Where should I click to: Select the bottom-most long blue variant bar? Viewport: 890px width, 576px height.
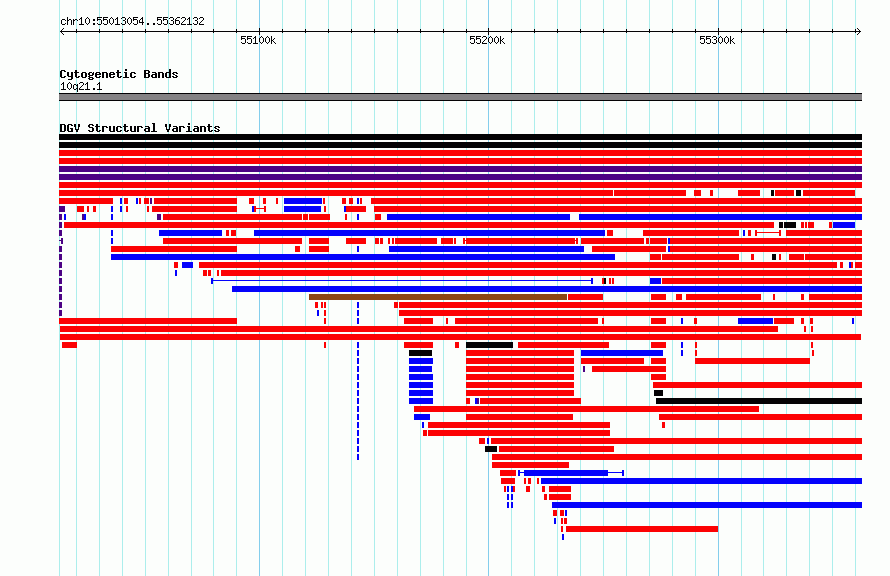click(x=707, y=505)
